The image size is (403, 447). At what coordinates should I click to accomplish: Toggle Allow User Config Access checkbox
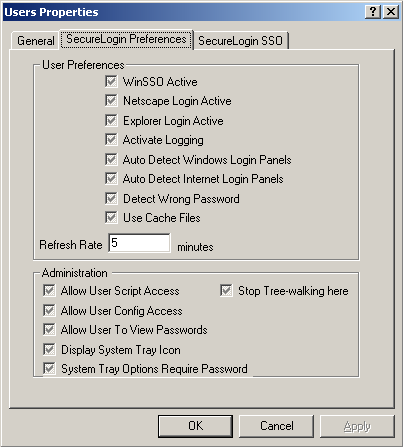(49, 310)
